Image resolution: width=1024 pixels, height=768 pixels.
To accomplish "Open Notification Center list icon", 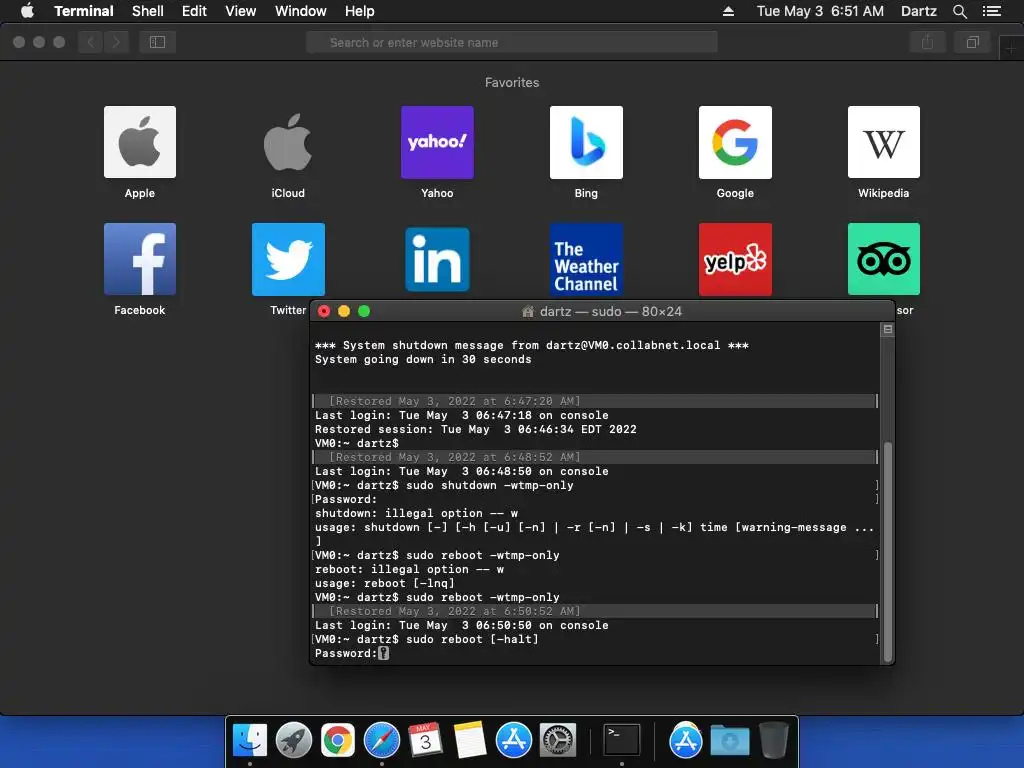I will click(992, 11).
